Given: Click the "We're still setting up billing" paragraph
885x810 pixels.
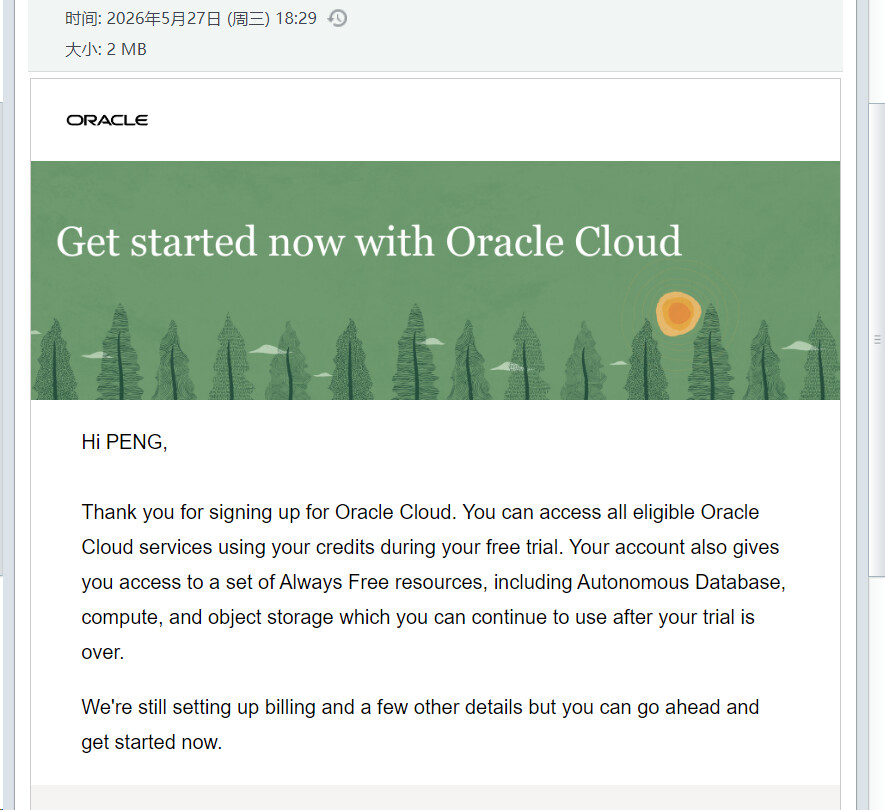Looking at the screenshot, I should click(420, 724).
